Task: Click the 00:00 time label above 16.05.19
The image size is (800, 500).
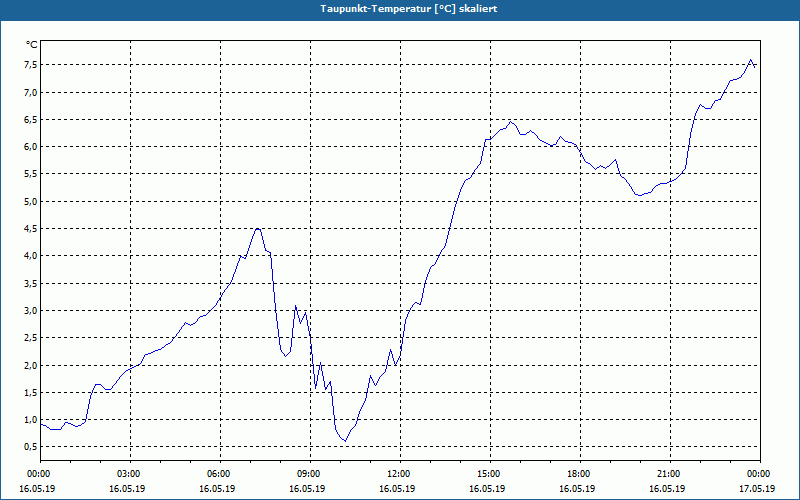Action: [41, 474]
